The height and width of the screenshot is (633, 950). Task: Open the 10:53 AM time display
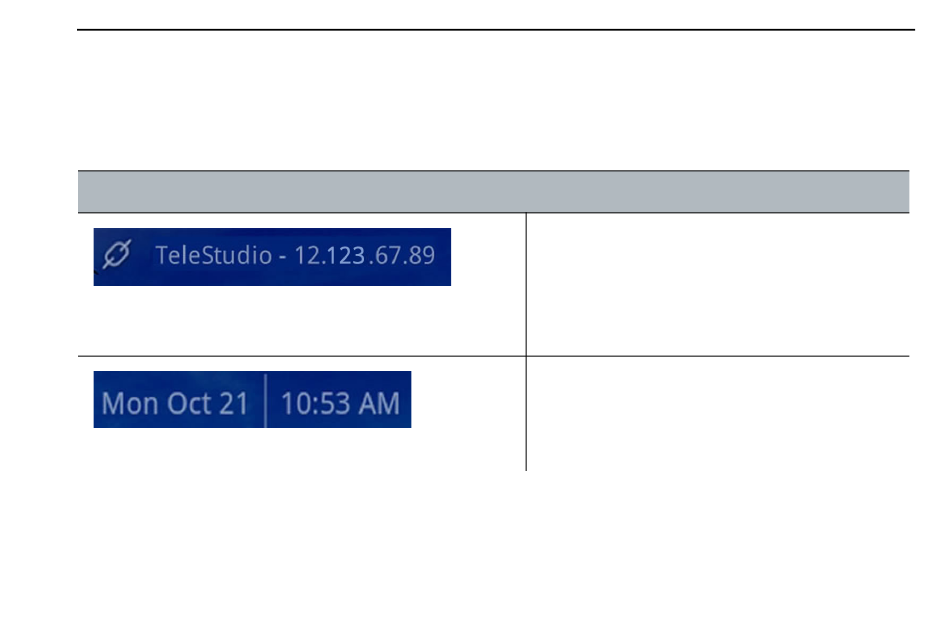click(x=340, y=403)
